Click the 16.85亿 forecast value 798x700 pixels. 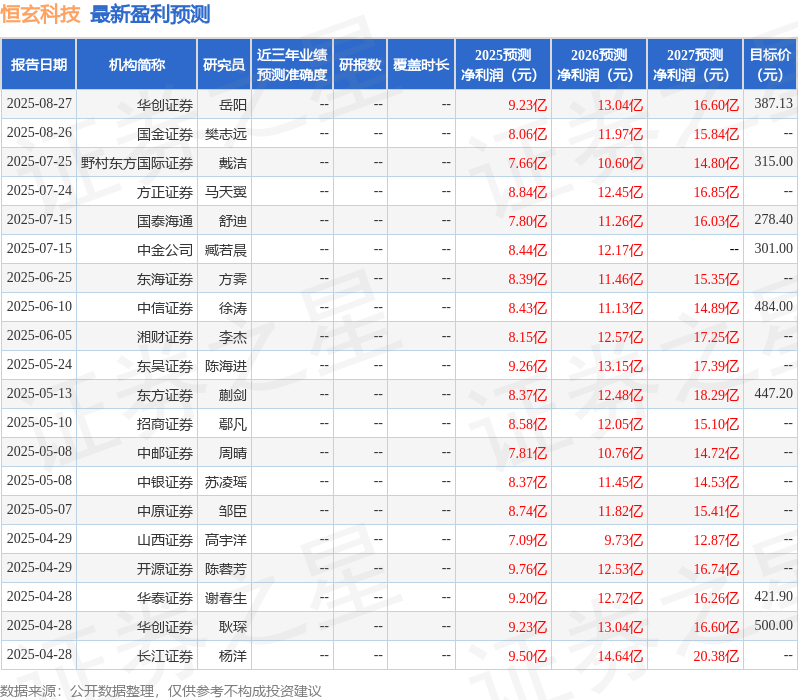[716, 192]
